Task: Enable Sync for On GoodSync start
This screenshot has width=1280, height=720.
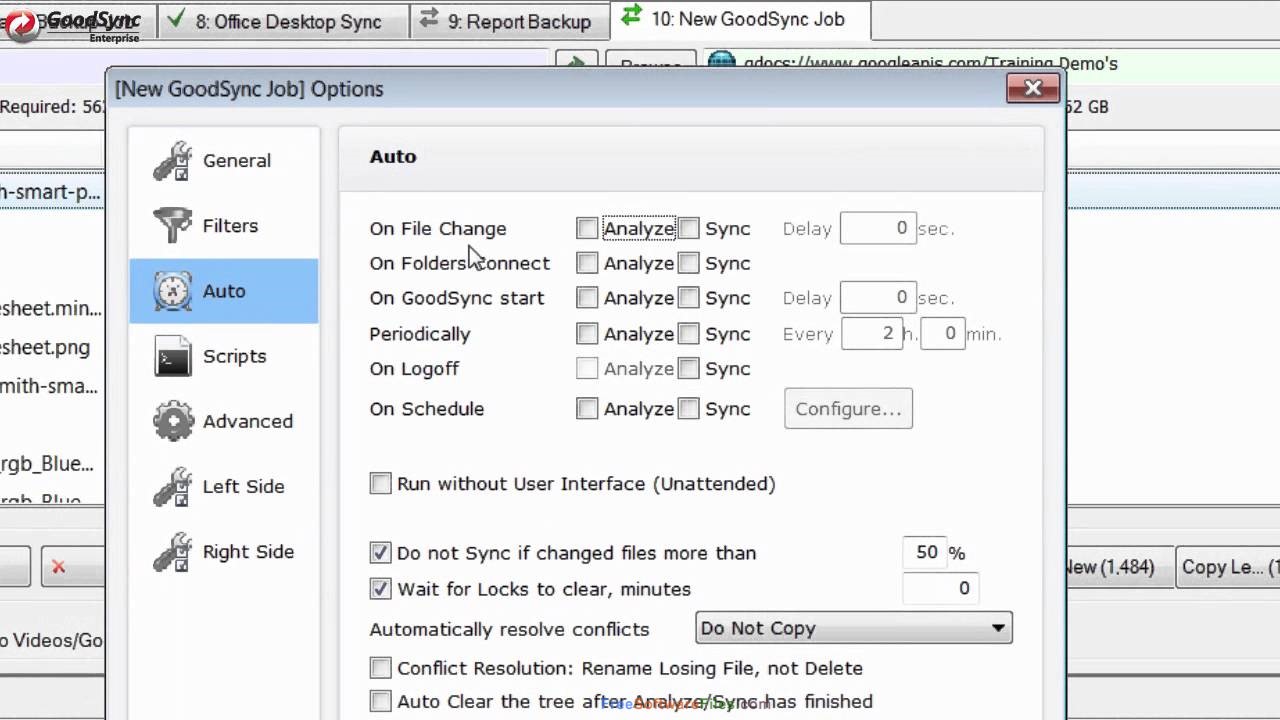Action: point(688,298)
